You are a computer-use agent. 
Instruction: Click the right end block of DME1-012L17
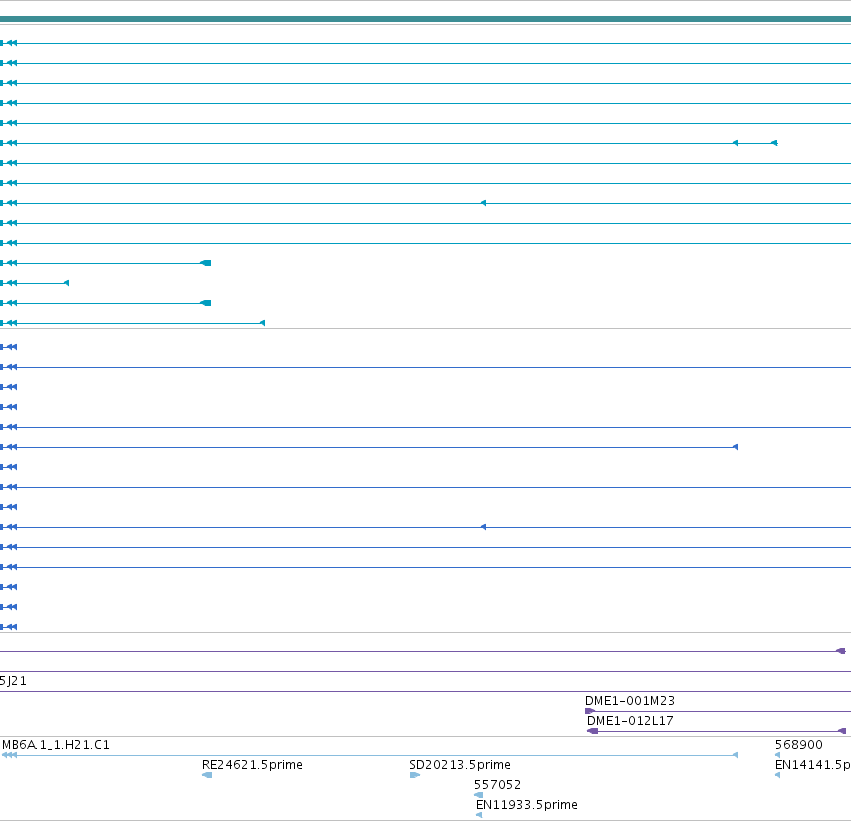(x=842, y=731)
